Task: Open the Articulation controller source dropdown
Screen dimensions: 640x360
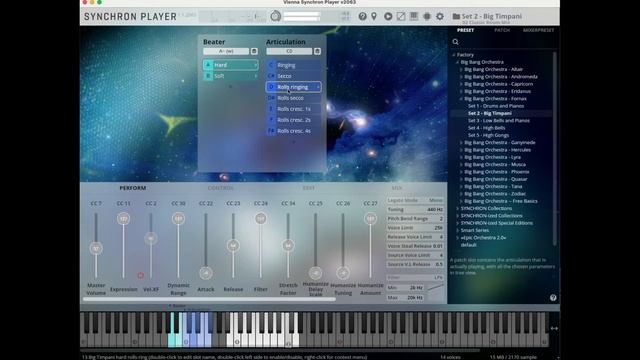Action: coord(289,51)
